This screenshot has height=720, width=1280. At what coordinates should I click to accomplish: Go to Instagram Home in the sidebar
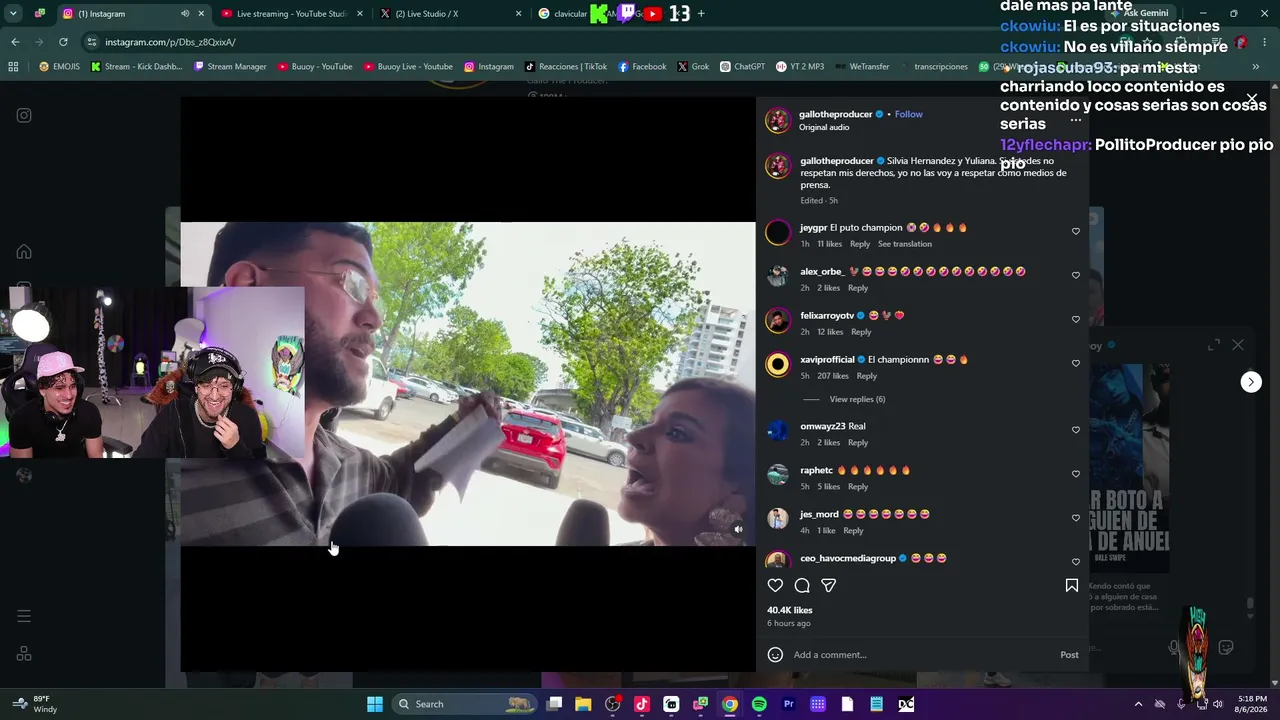point(24,252)
